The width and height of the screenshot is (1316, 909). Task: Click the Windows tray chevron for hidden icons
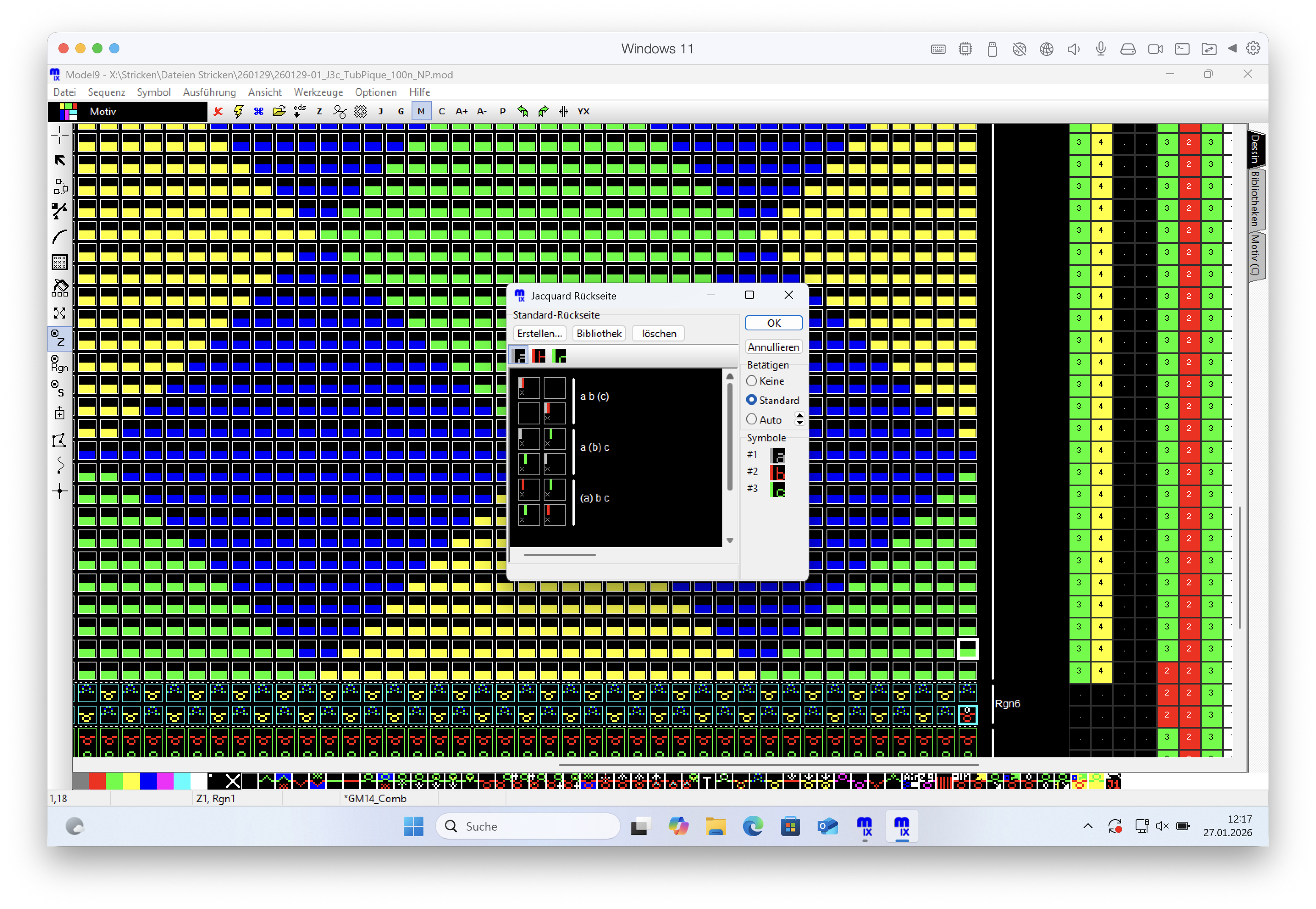1088,826
